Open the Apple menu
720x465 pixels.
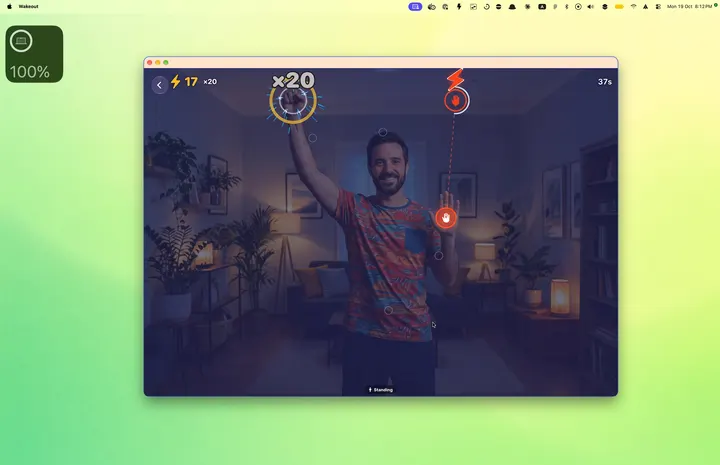(x=9, y=6)
